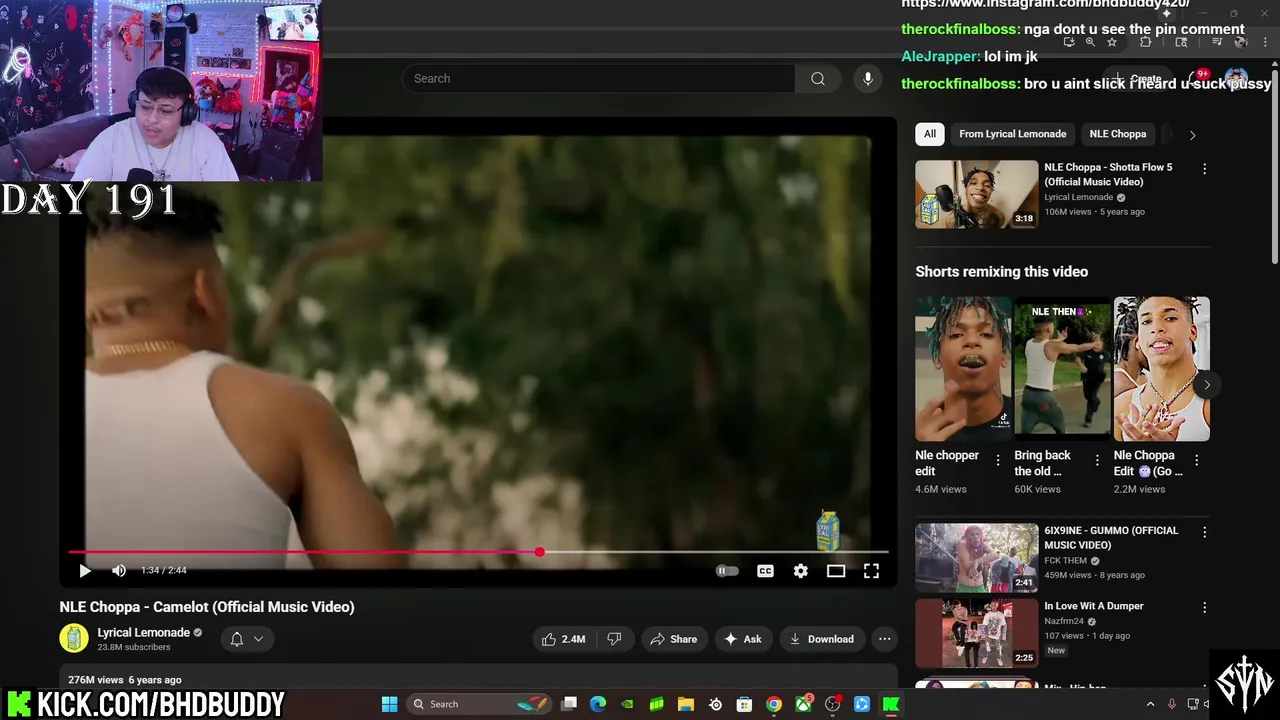
Task: Click the microphone tray icon
Action: 1172,704
